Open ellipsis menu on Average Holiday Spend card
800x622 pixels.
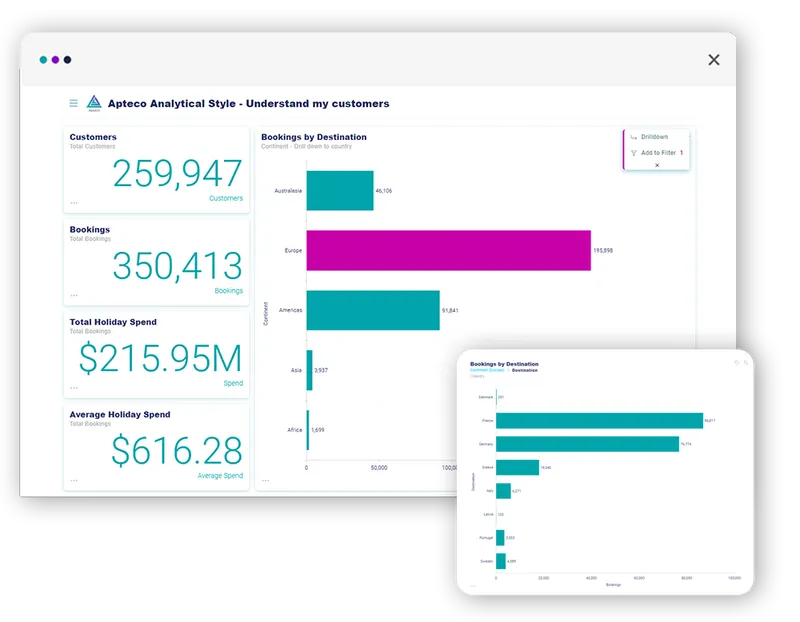tap(74, 480)
